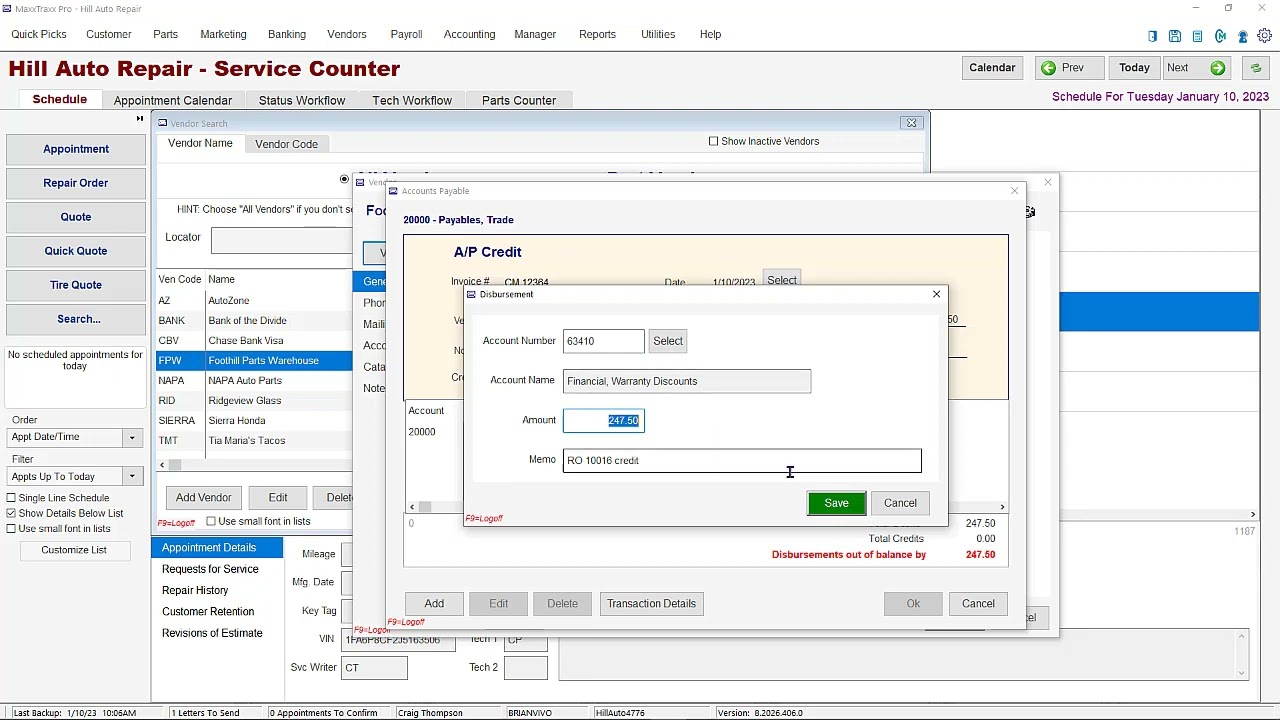This screenshot has height=720, width=1280.
Task: Open the settings gear icon
Action: pos(1265,36)
